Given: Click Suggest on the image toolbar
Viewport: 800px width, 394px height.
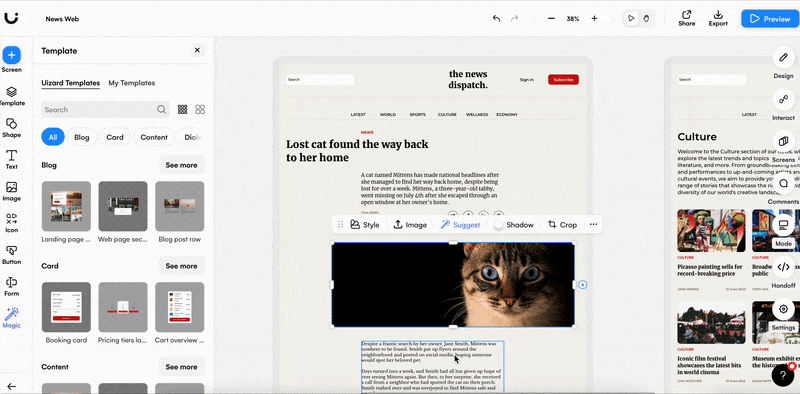Looking at the screenshot, I should 461,225.
